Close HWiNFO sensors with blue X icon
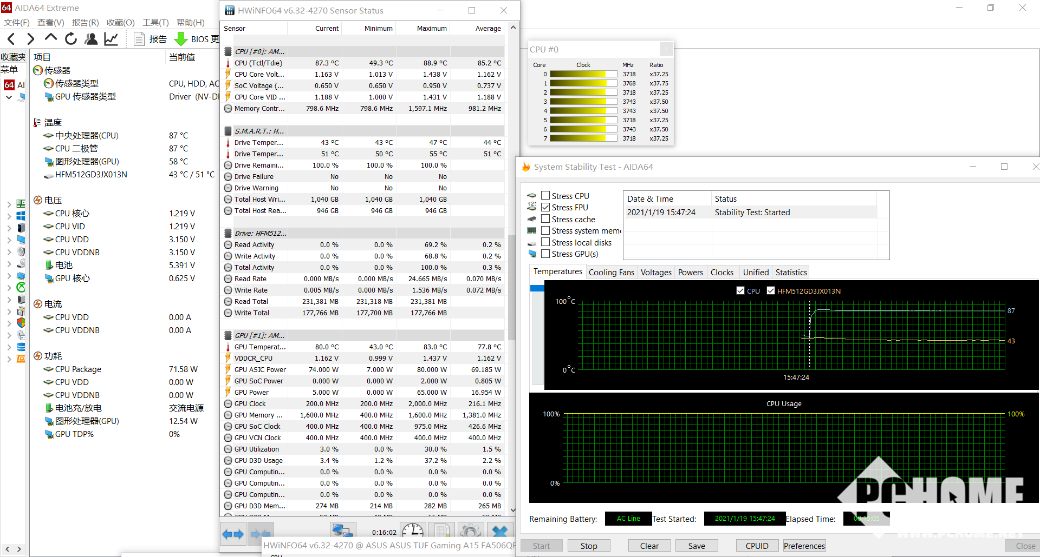 click(x=501, y=532)
